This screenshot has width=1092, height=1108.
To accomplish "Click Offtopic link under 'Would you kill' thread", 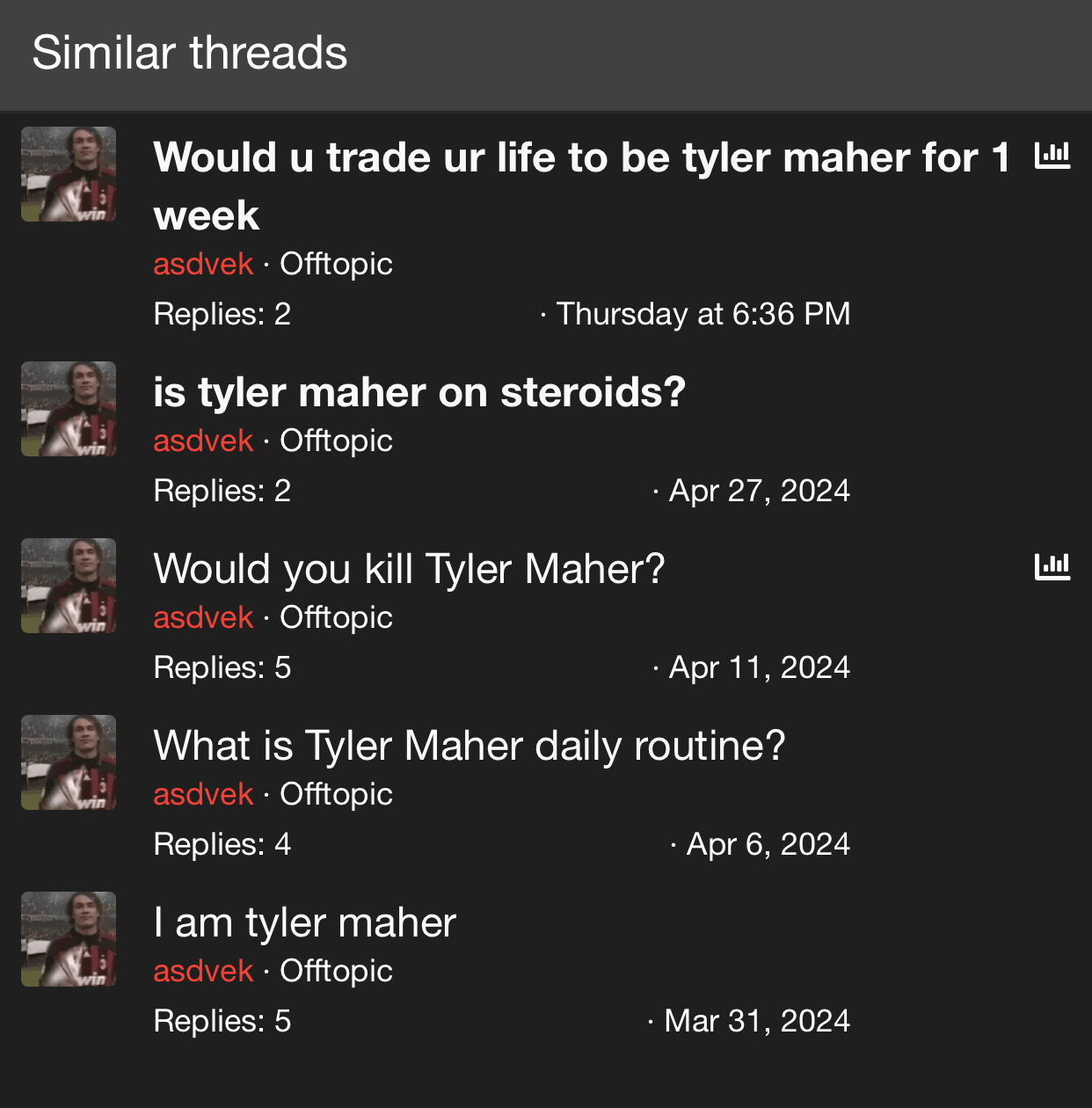I will point(336,617).
